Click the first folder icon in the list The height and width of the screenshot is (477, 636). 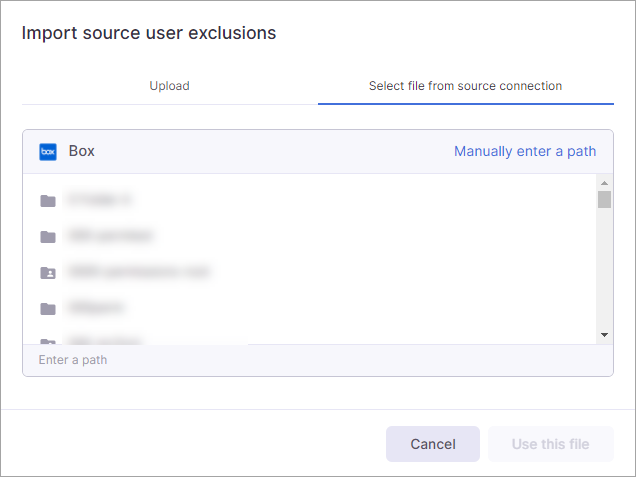(48, 201)
